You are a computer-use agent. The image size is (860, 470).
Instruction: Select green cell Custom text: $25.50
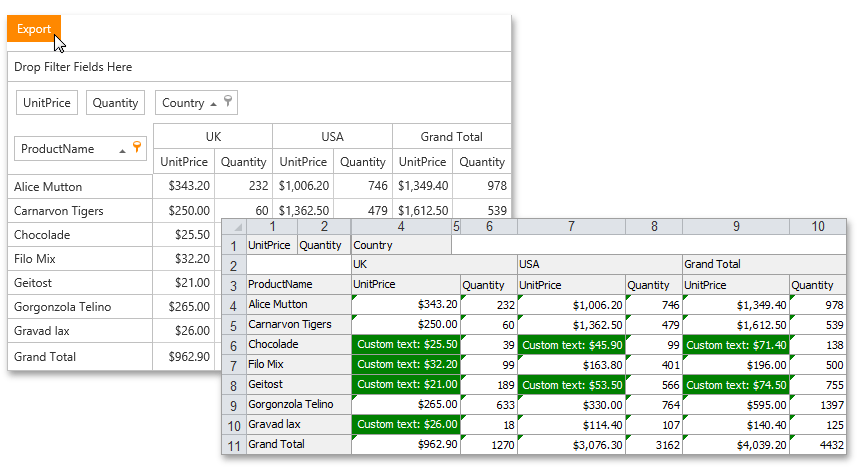point(406,344)
